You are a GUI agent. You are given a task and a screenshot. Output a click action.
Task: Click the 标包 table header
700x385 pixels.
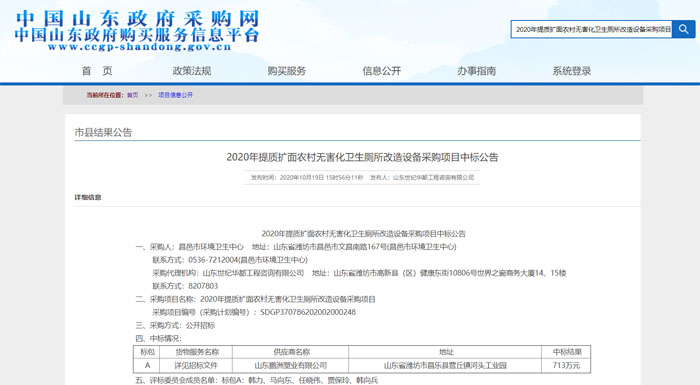click(x=147, y=352)
